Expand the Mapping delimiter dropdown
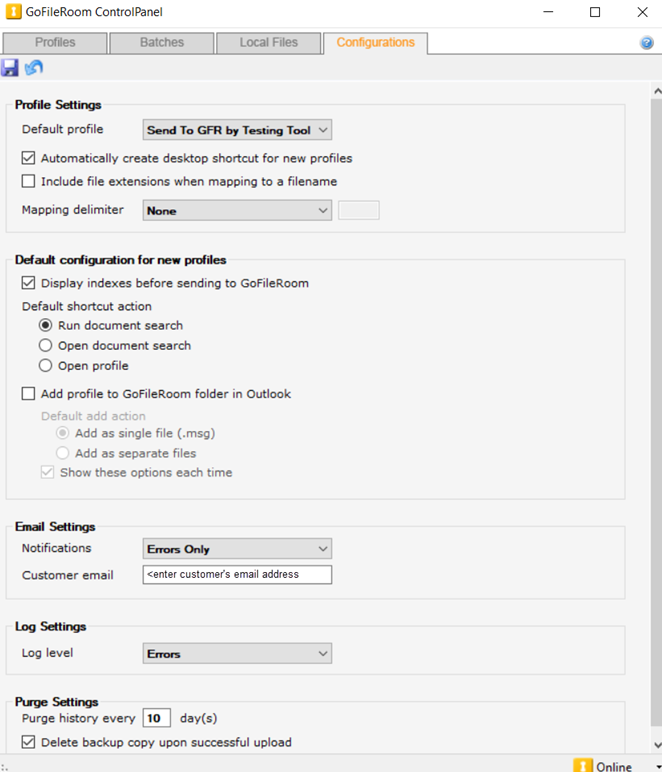The width and height of the screenshot is (662, 772). tap(237, 210)
